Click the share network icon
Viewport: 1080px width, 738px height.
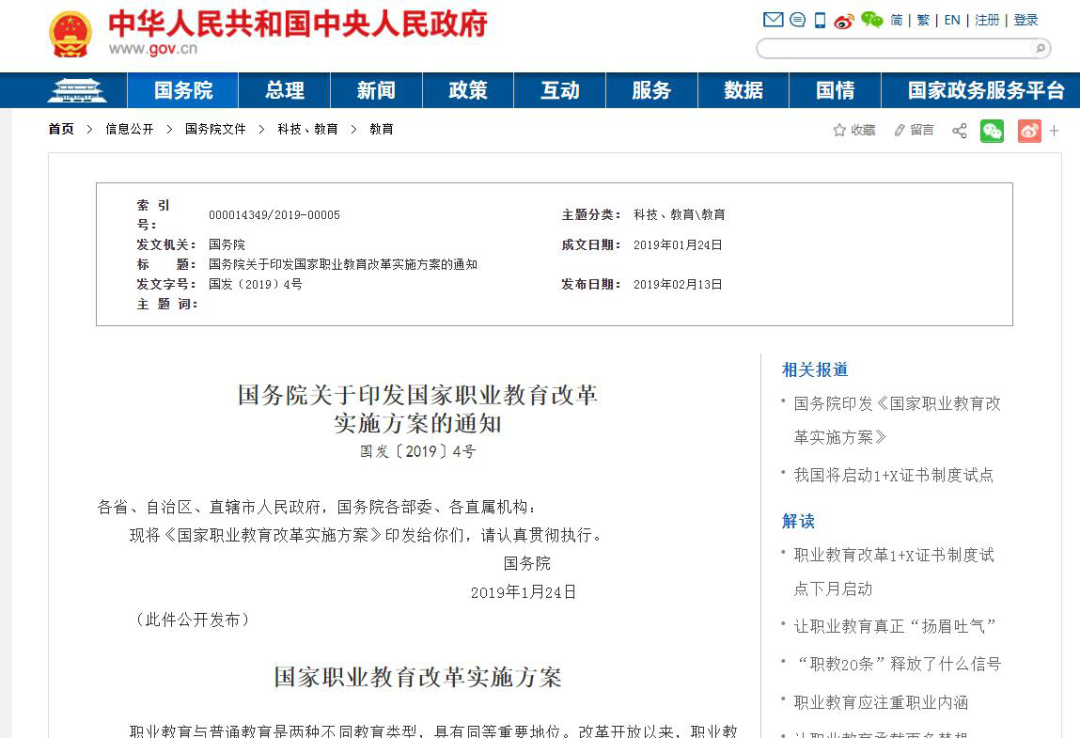[x=959, y=130]
